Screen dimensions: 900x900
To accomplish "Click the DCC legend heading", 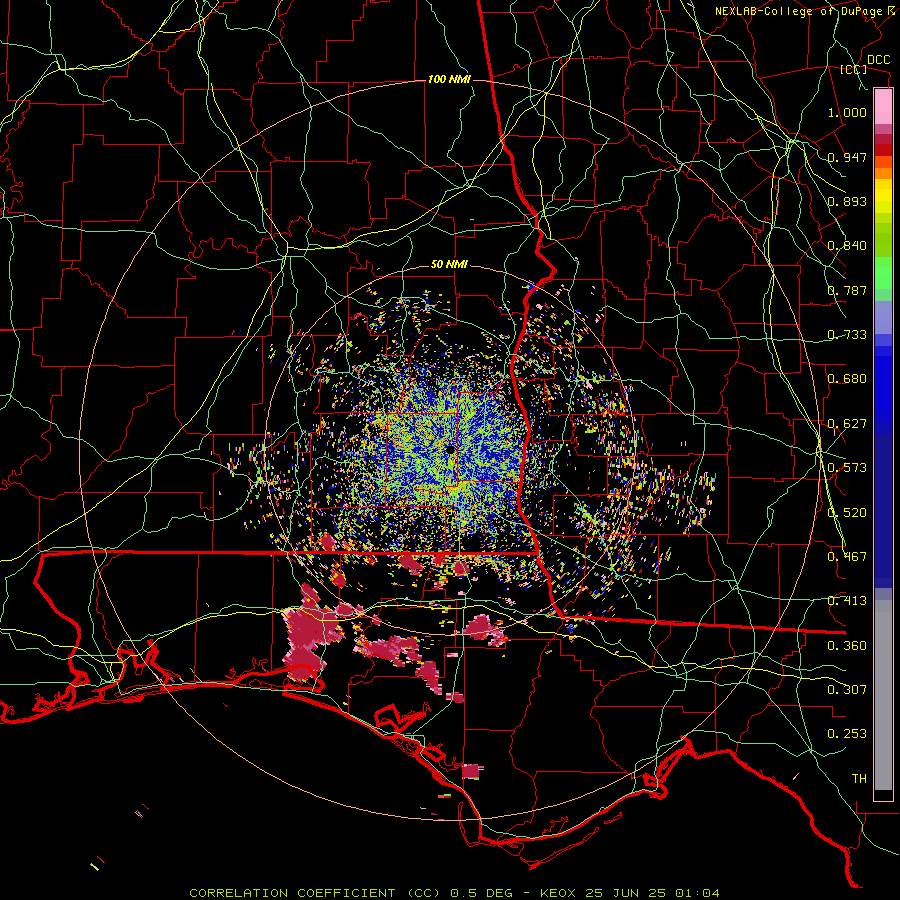I will (x=878, y=60).
